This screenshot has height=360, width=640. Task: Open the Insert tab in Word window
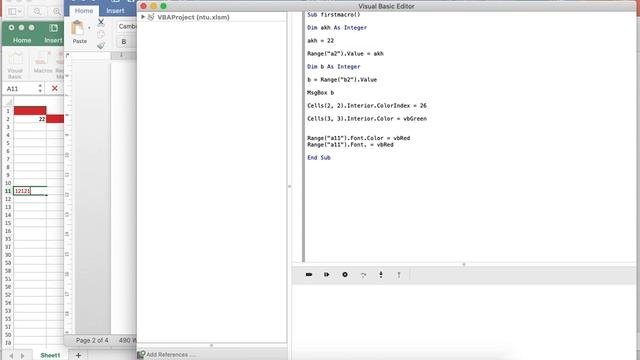click(x=115, y=11)
